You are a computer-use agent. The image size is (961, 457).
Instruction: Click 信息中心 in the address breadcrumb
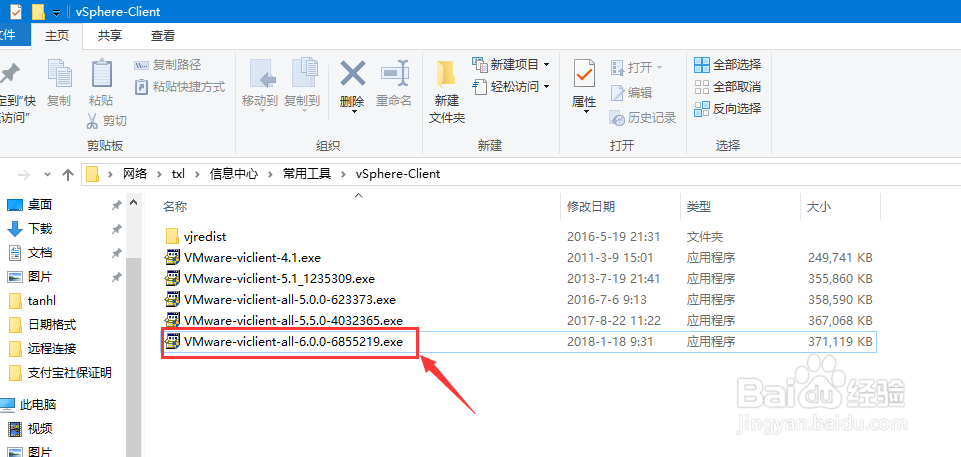point(234,174)
